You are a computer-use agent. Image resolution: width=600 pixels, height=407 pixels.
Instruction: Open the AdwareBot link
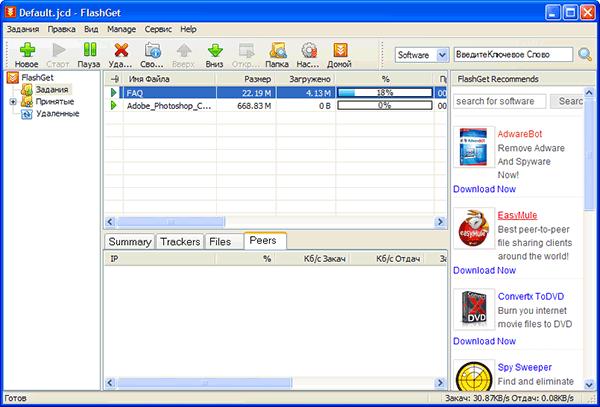[x=520, y=134]
